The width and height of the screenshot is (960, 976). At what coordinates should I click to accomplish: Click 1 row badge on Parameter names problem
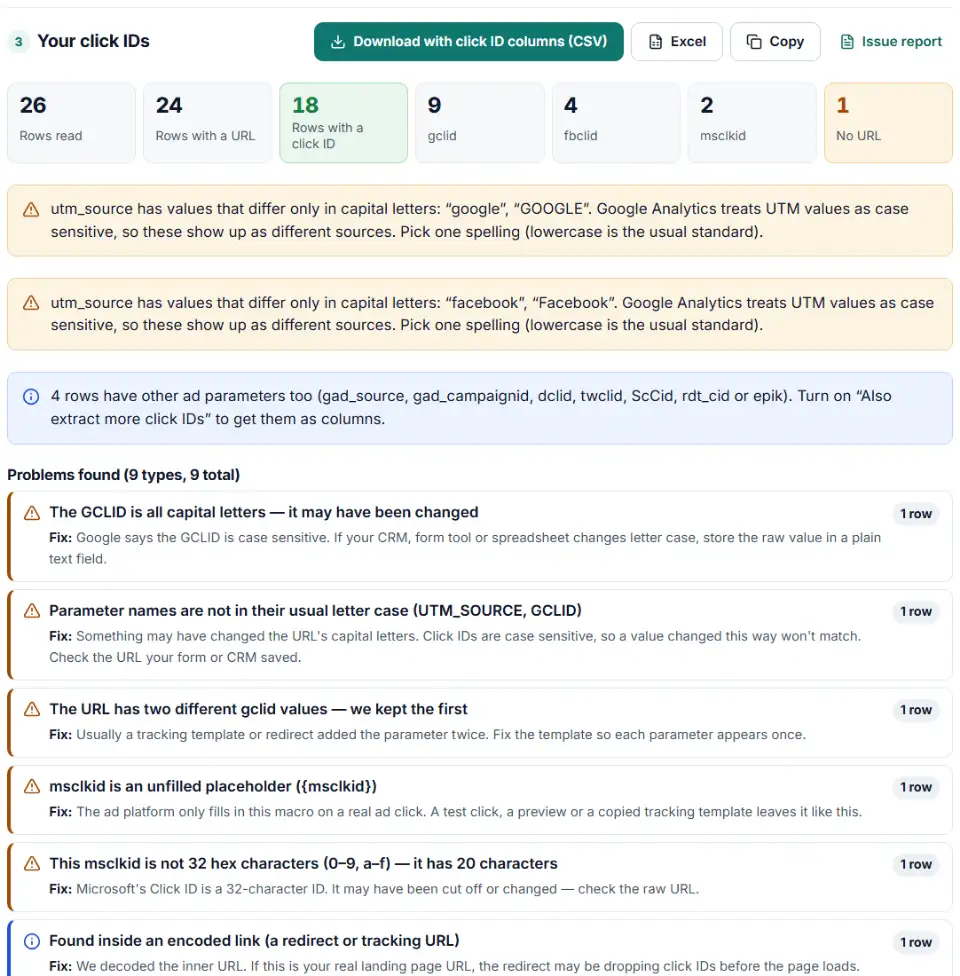916,612
